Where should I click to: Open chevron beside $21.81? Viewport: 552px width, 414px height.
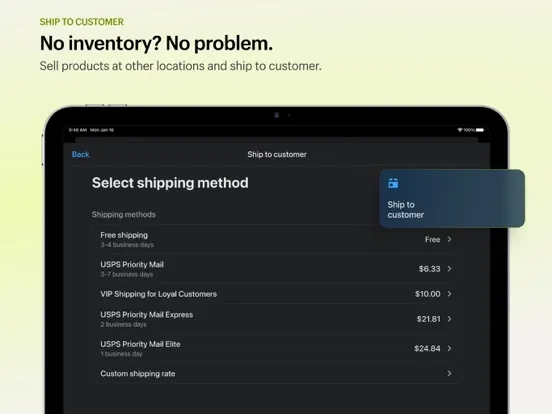(449, 319)
